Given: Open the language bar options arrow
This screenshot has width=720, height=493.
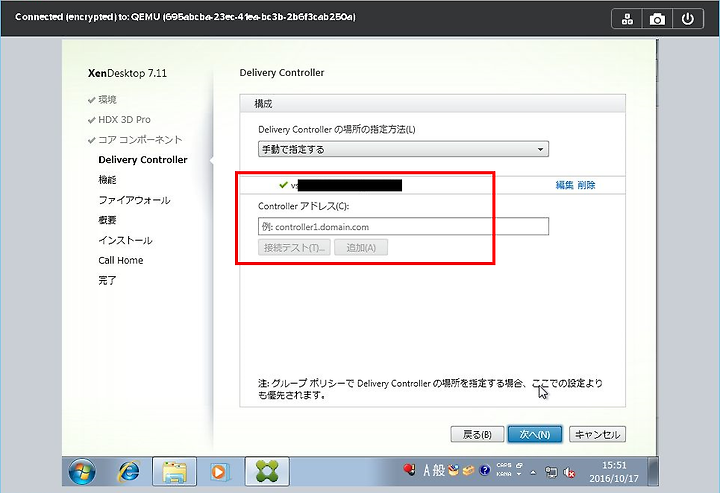Looking at the screenshot, I should (519, 474).
